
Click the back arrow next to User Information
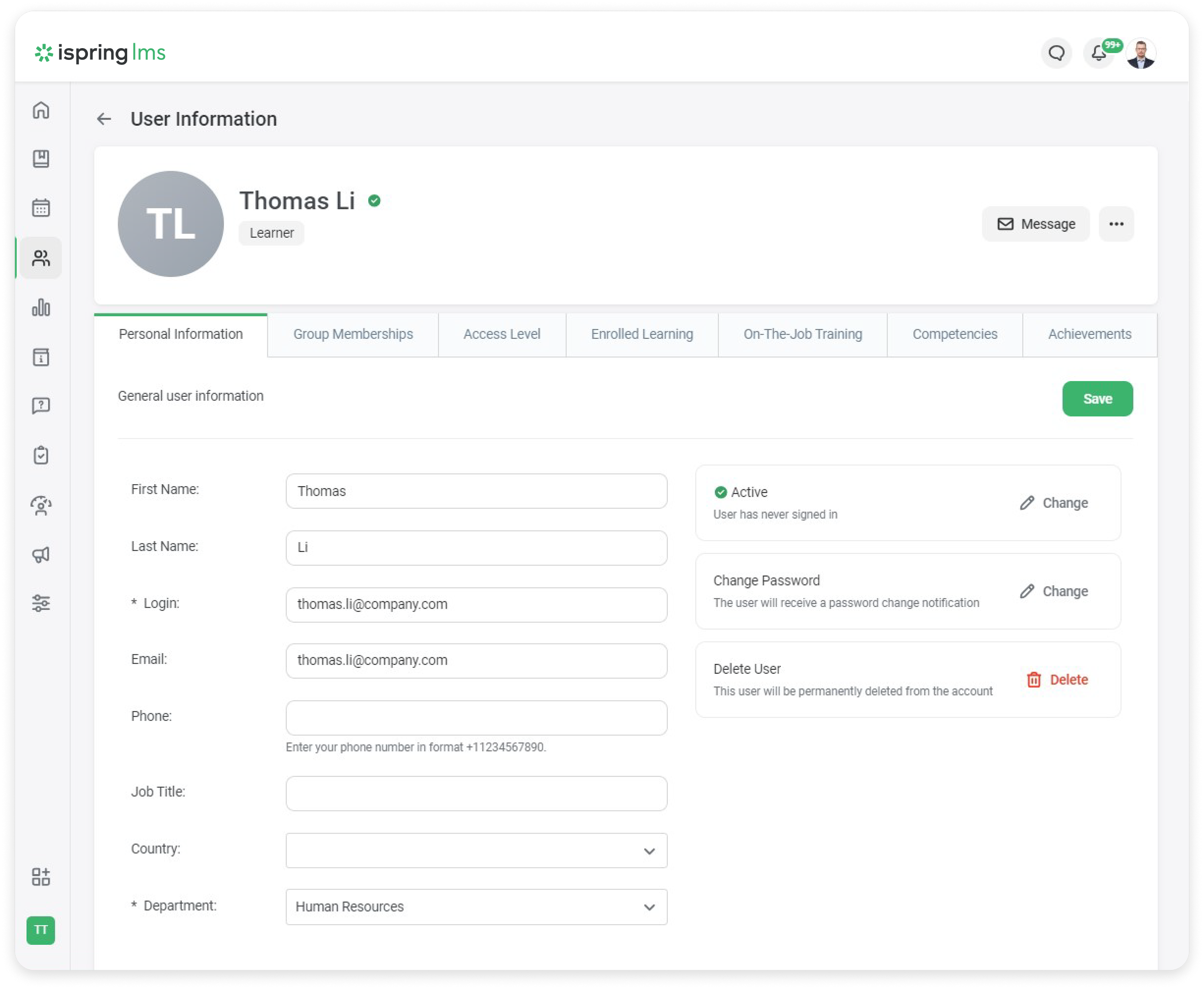(x=104, y=119)
